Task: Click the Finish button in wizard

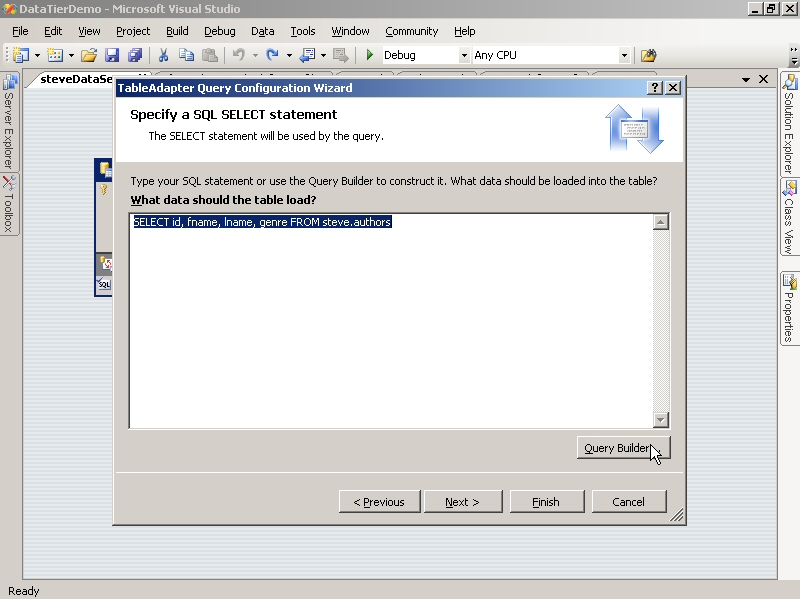Action: (x=546, y=502)
